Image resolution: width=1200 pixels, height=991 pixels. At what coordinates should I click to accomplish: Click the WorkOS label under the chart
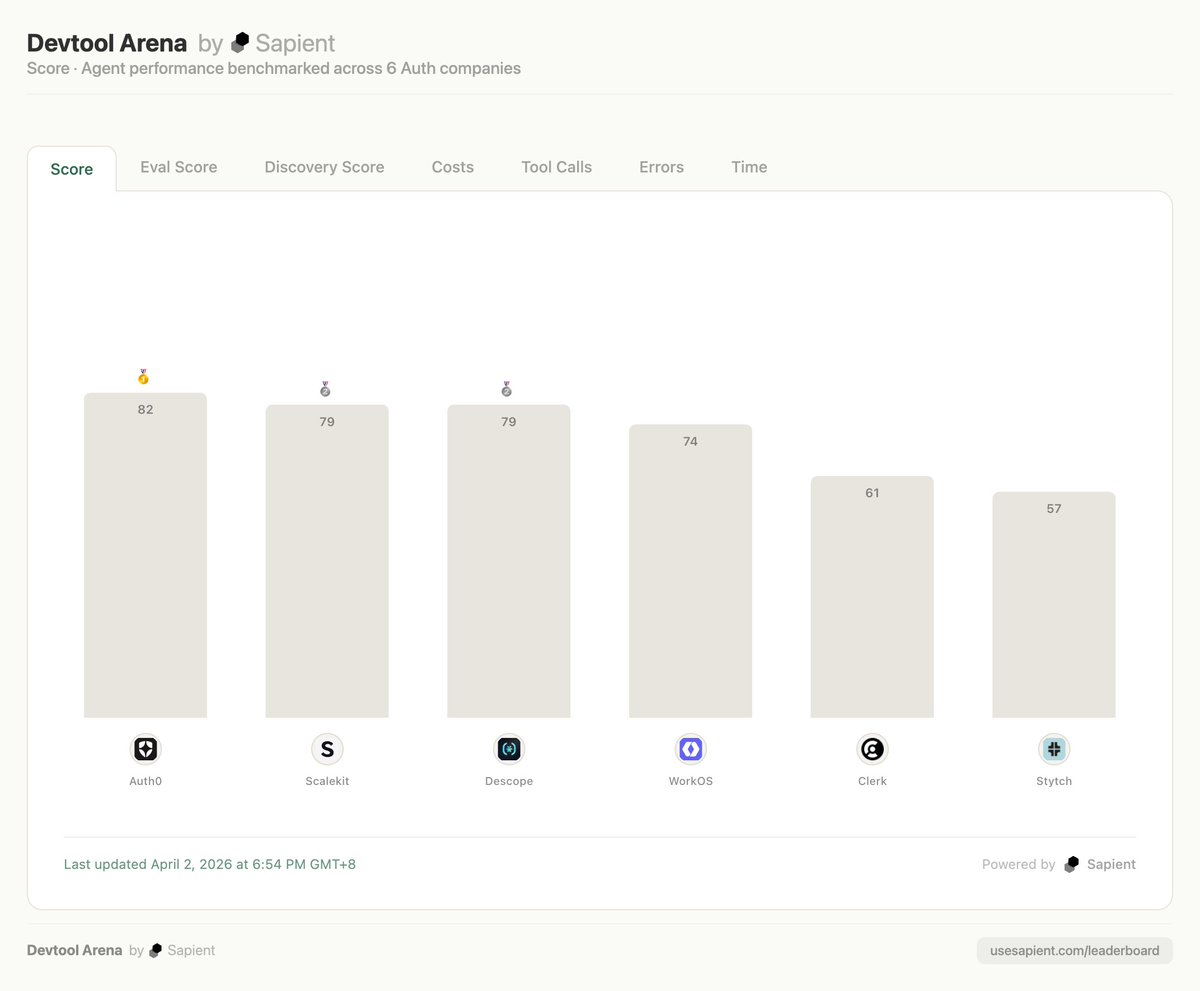(690, 781)
